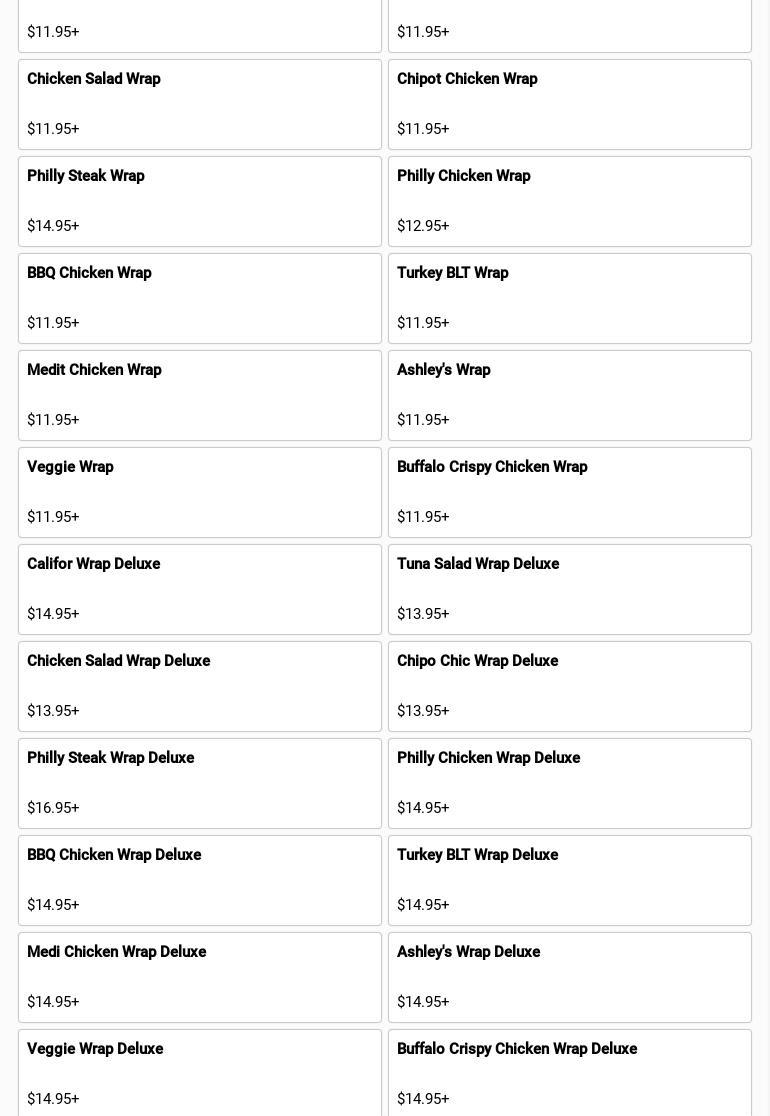Open Chicken Salad Wrap Deluxe item
Screen dimensions: 770x1116
pyautogui.click(x=200, y=686)
